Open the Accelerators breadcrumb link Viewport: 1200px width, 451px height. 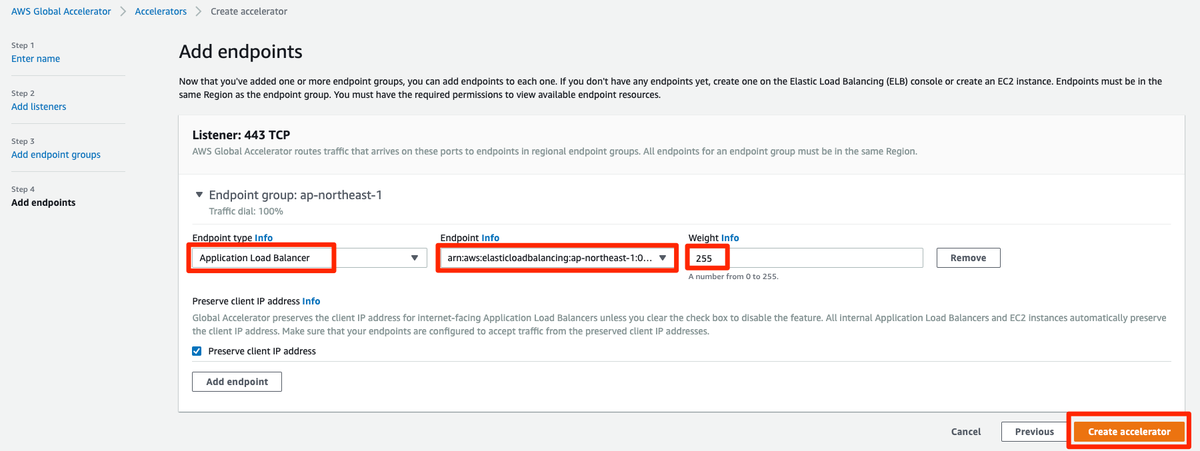(160, 10)
